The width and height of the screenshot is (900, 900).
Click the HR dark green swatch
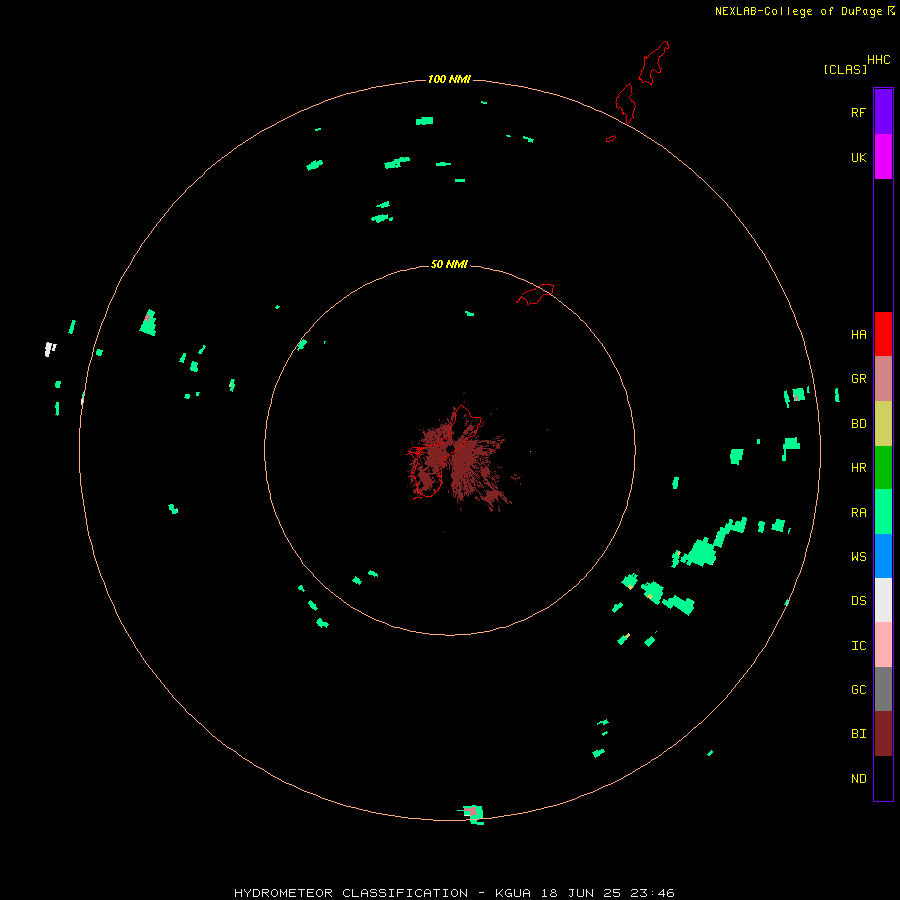tap(883, 467)
